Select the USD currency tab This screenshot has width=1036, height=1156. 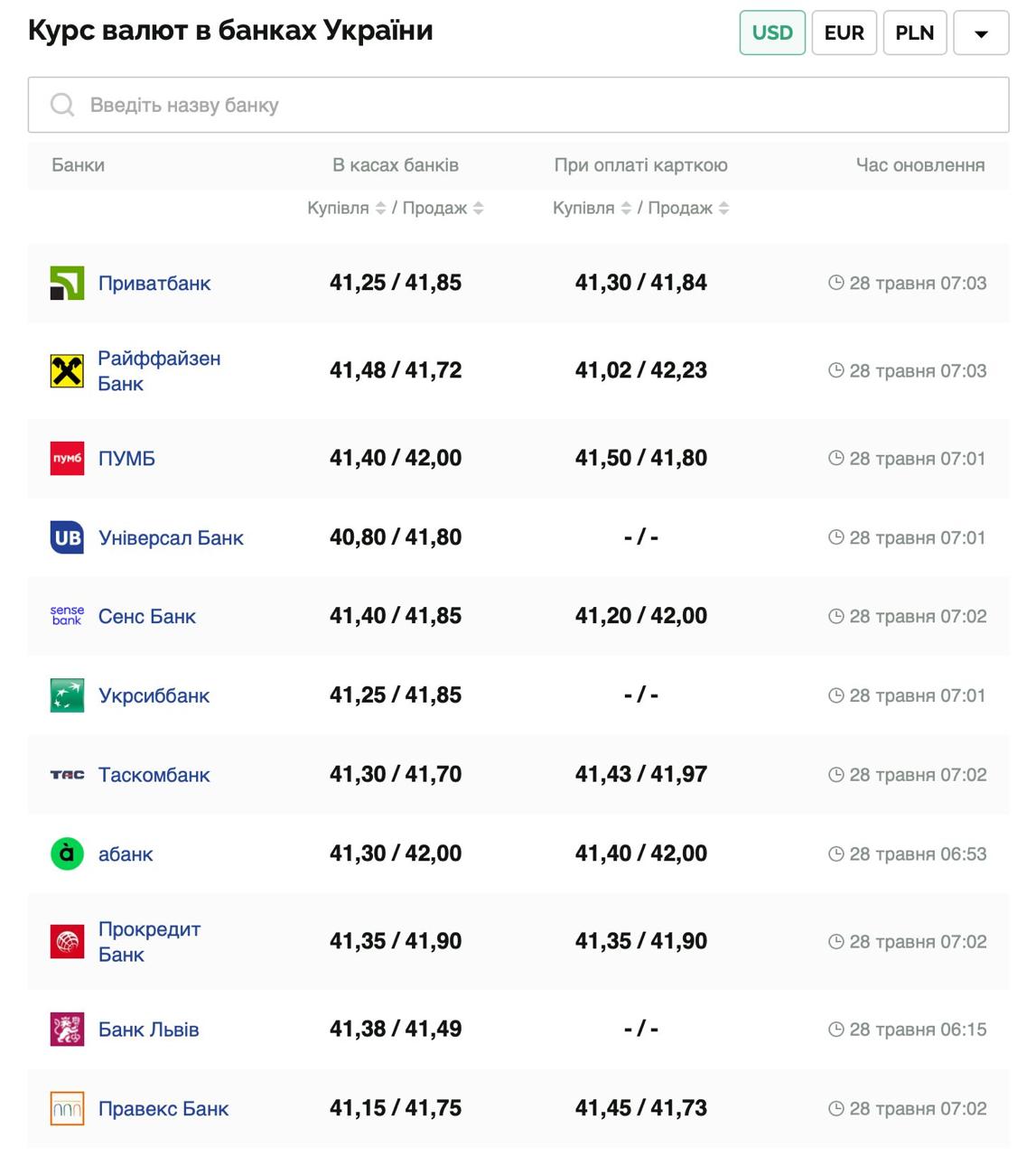click(x=771, y=33)
